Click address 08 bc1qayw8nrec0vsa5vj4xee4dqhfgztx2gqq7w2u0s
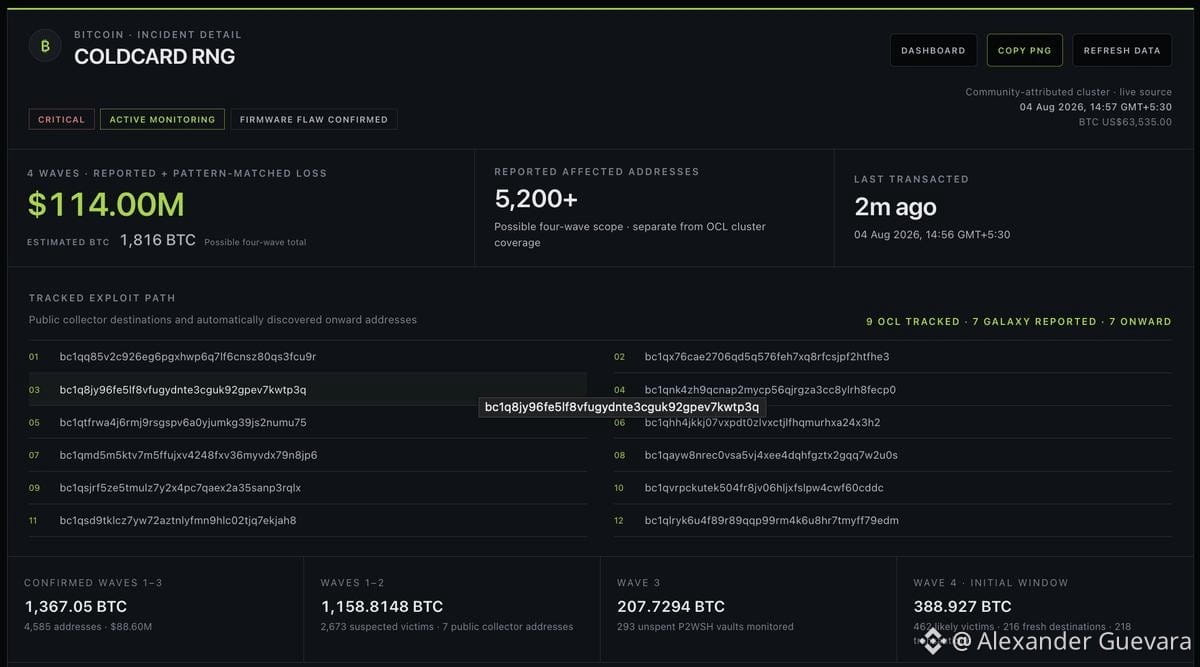 pyautogui.click(x=771, y=456)
